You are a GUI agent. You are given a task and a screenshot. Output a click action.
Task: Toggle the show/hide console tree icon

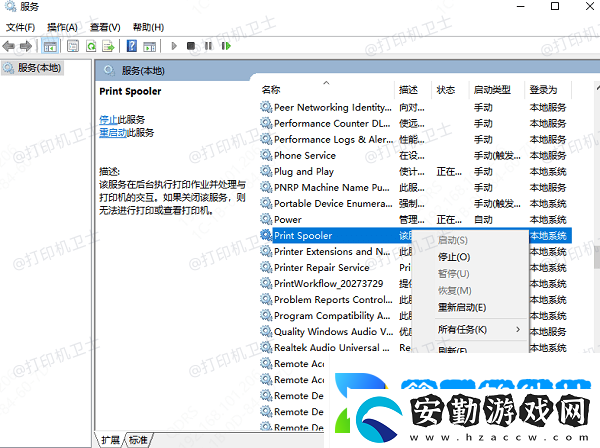pos(50,46)
